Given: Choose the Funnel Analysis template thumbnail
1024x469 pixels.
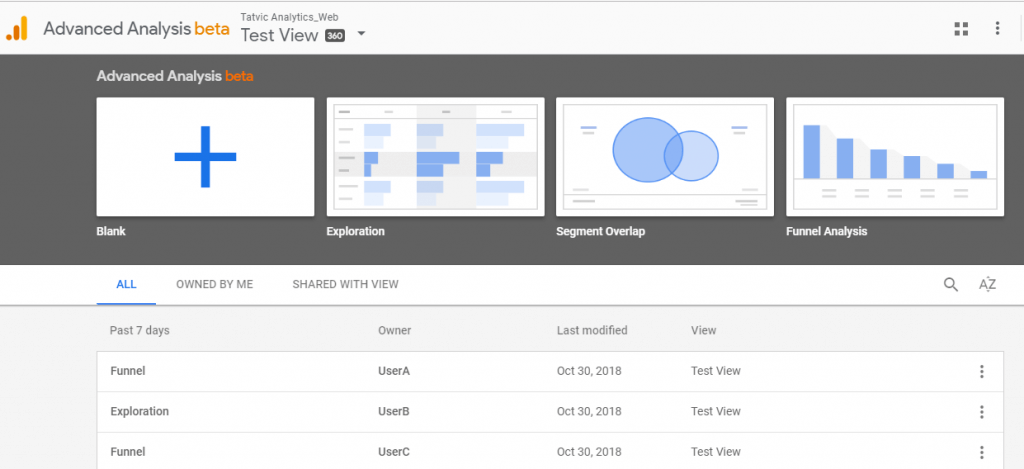Looking at the screenshot, I should [x=895, y=157].
